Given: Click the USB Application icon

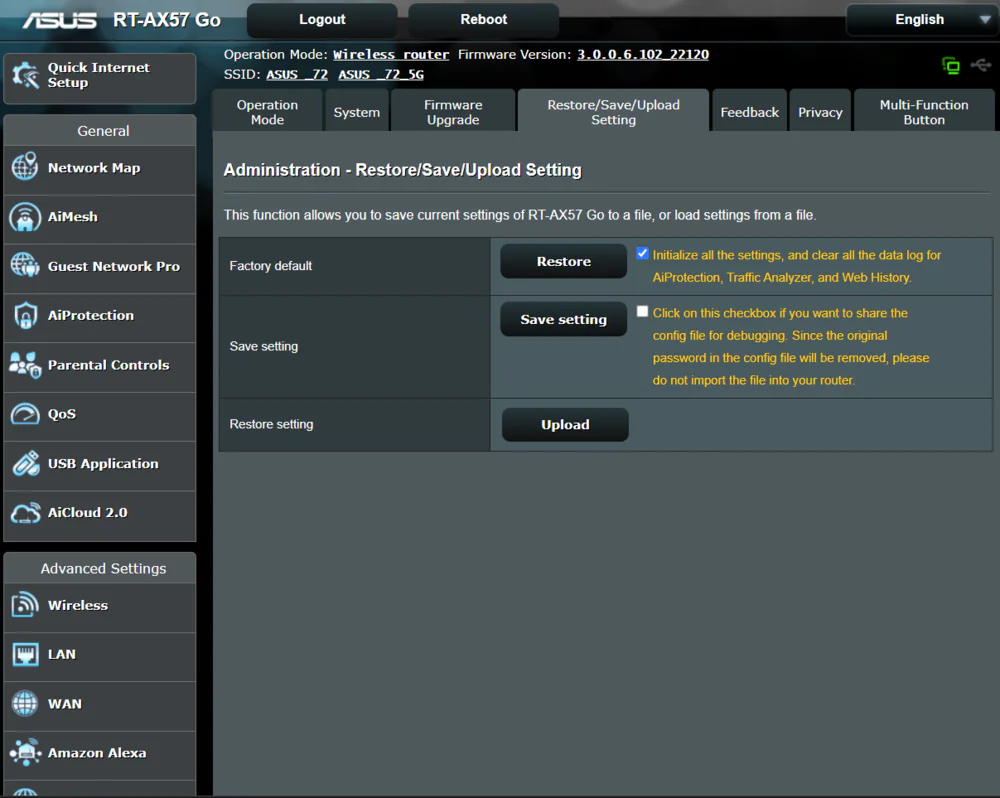Looking at the screenshot, I should pos(26,463).
